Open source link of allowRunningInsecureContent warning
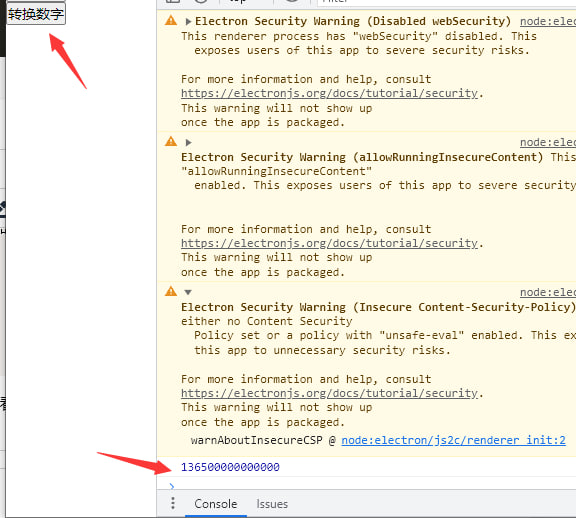 point(548,143)
